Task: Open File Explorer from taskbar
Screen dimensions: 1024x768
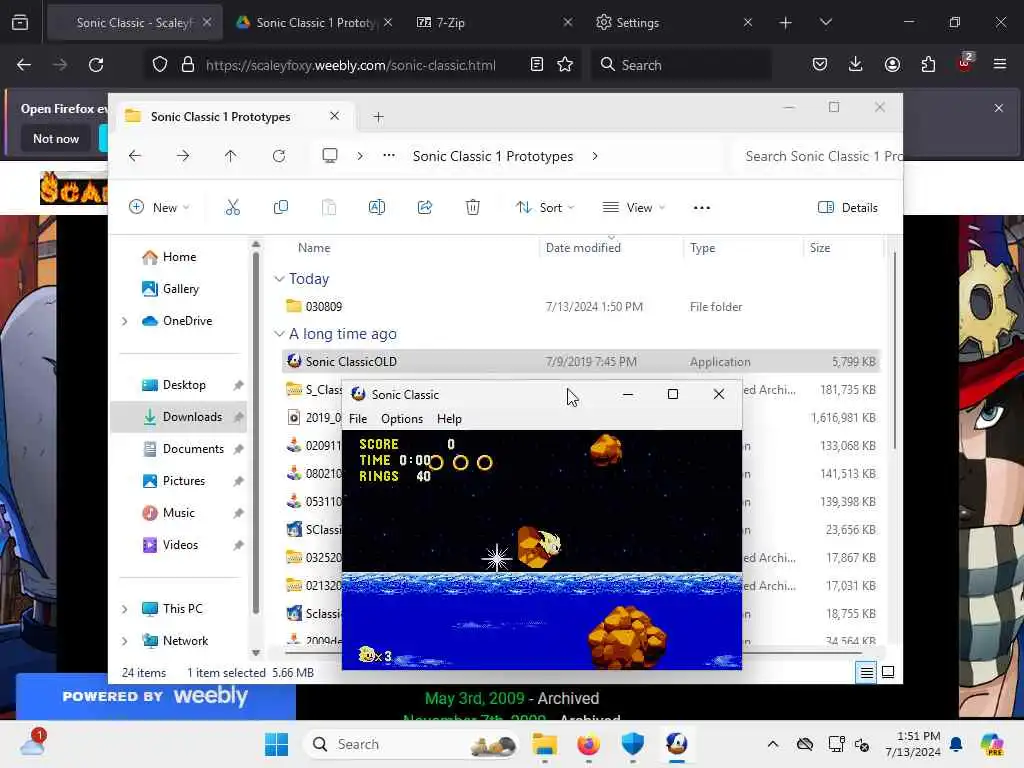Action: coord(544,744)
